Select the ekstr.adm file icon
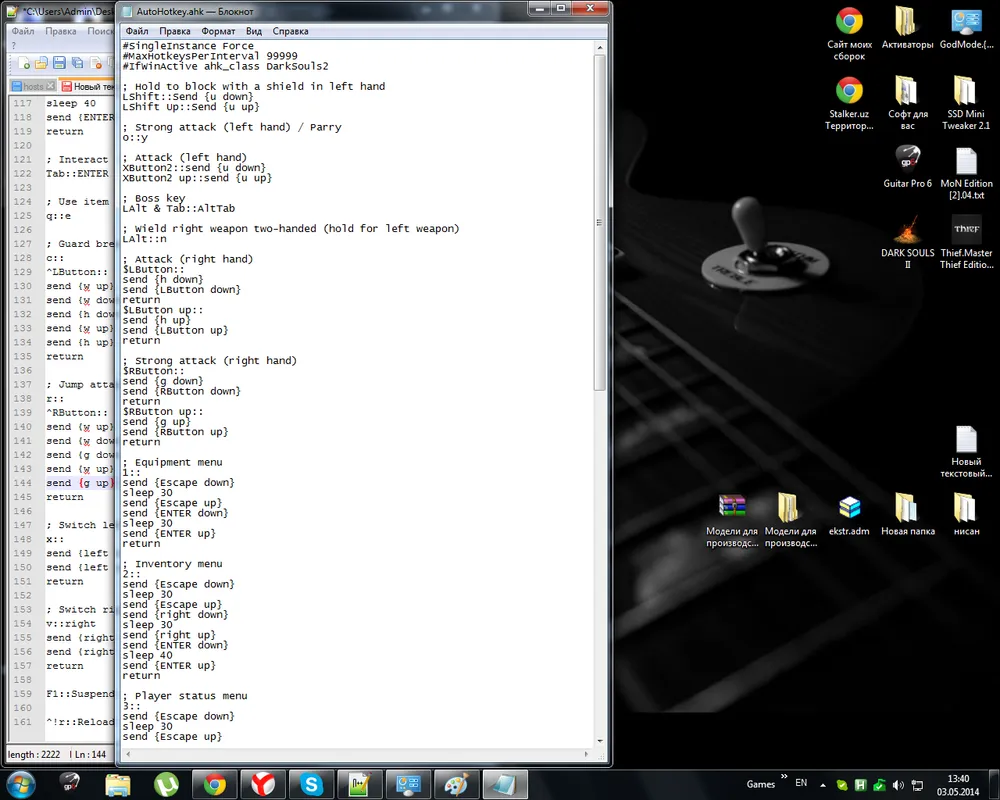Screen dimensions: 1000x800 click(849, 513)
